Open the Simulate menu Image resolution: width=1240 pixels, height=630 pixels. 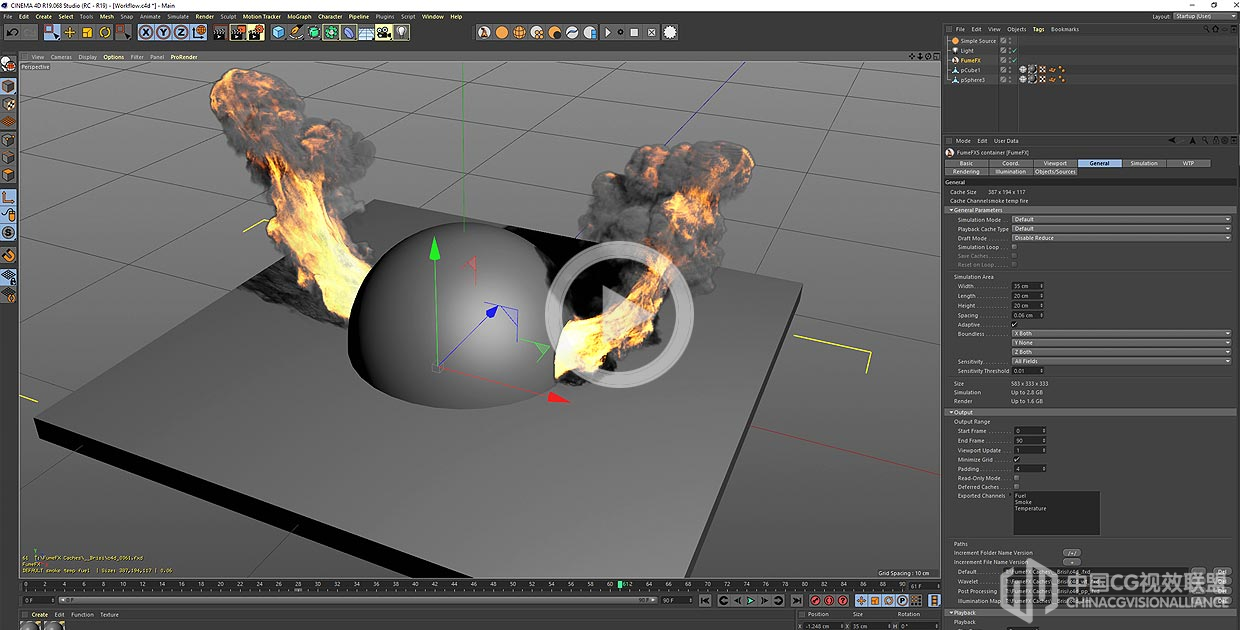(x=178, y=17)
